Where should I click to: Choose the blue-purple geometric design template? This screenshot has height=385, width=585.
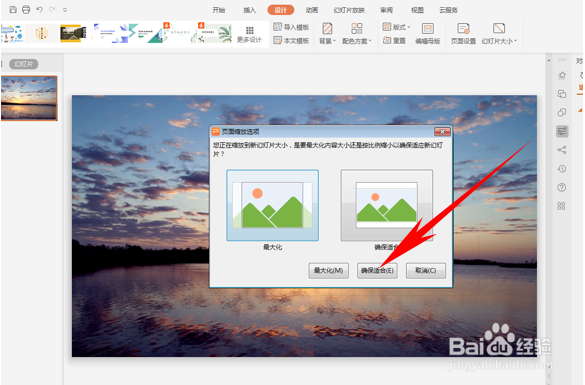pos(111,33)
